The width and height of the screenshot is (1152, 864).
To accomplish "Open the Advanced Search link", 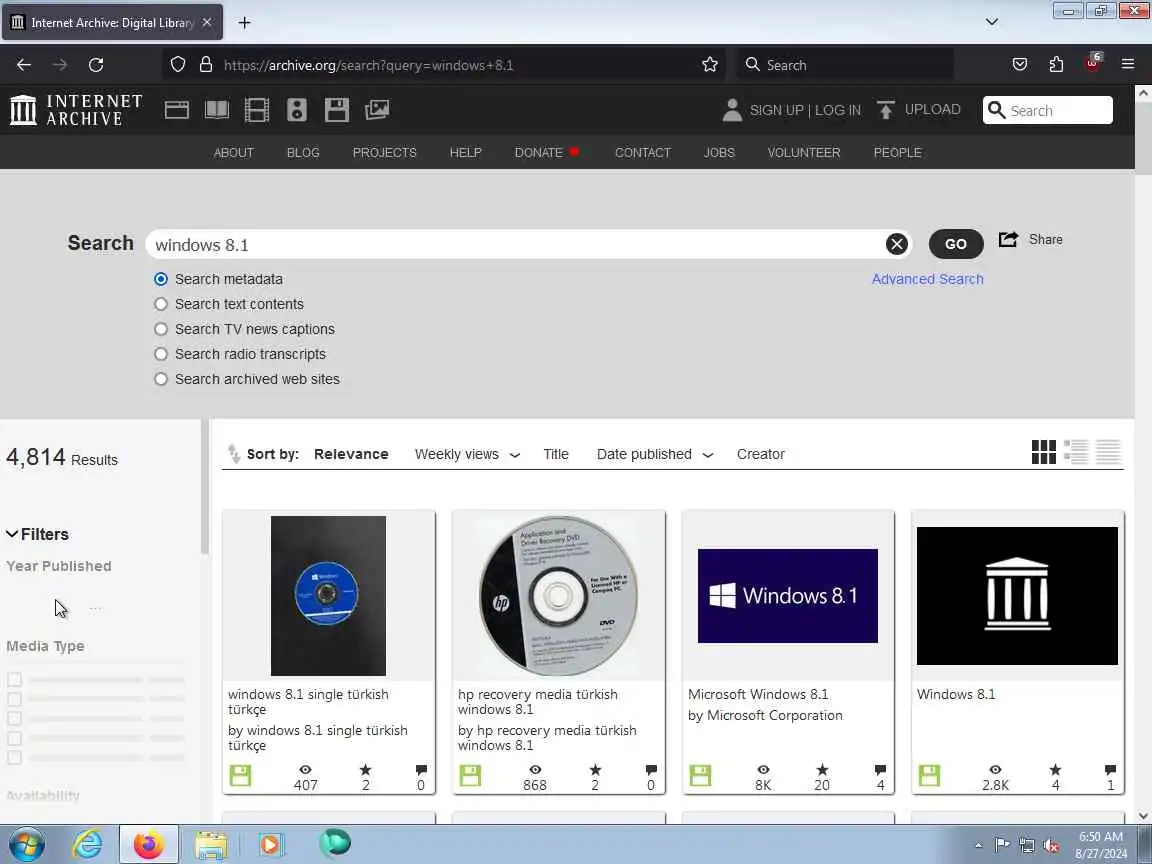I will pos(927,279).
